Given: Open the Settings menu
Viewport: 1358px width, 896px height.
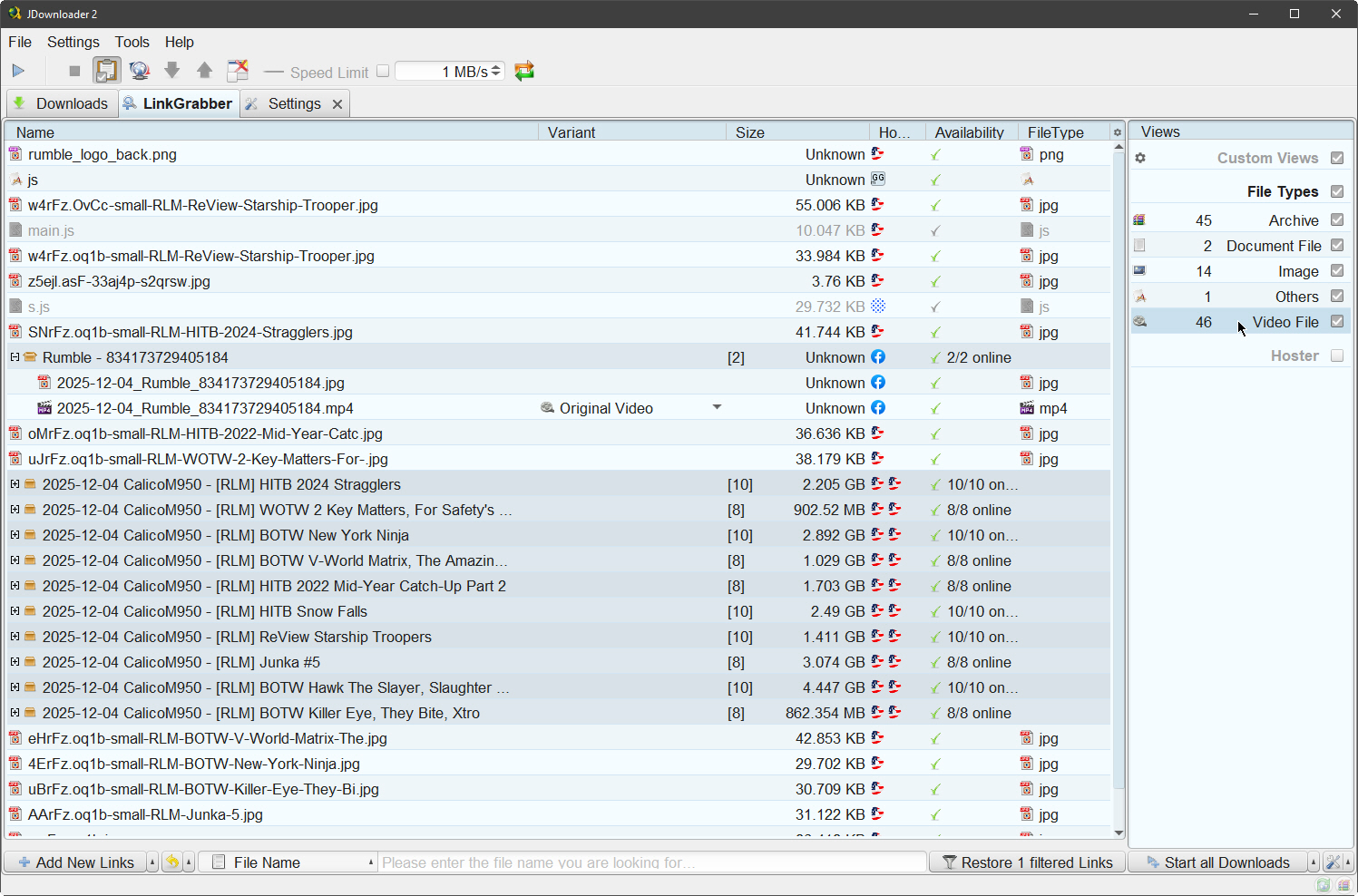Looking at the screenshot, I should [73, 42].
